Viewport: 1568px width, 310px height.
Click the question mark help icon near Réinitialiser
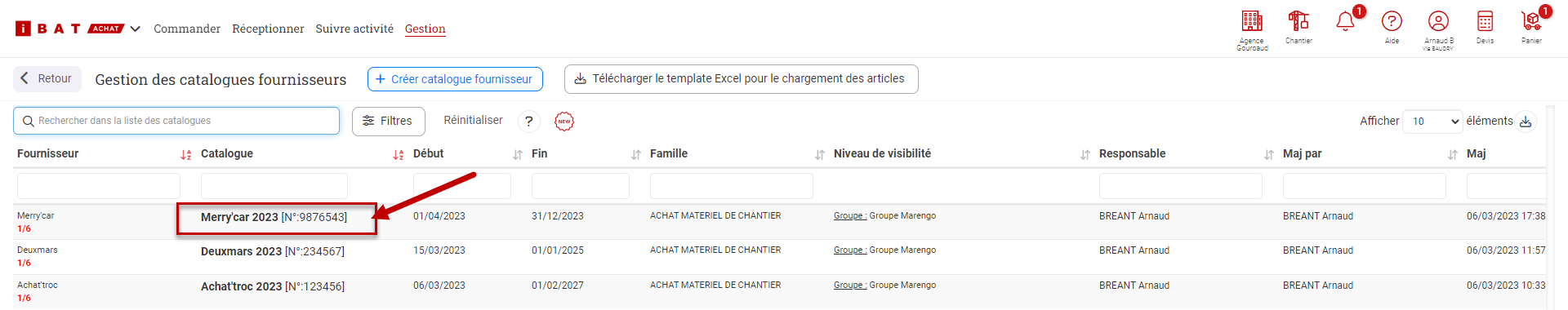[529, 122]
